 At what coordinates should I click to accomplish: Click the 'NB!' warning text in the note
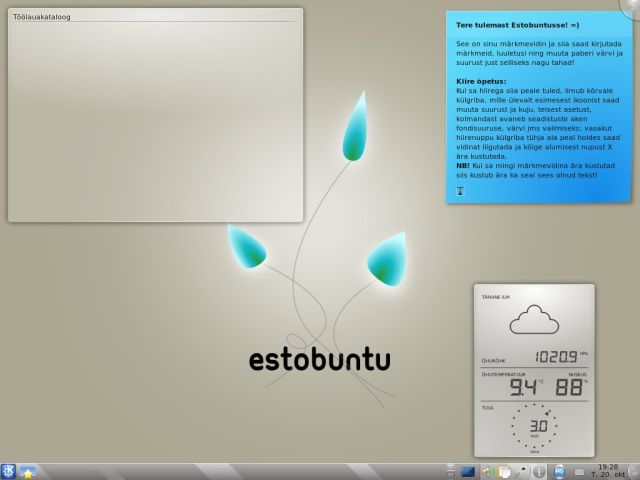click(x=463, y=166)
